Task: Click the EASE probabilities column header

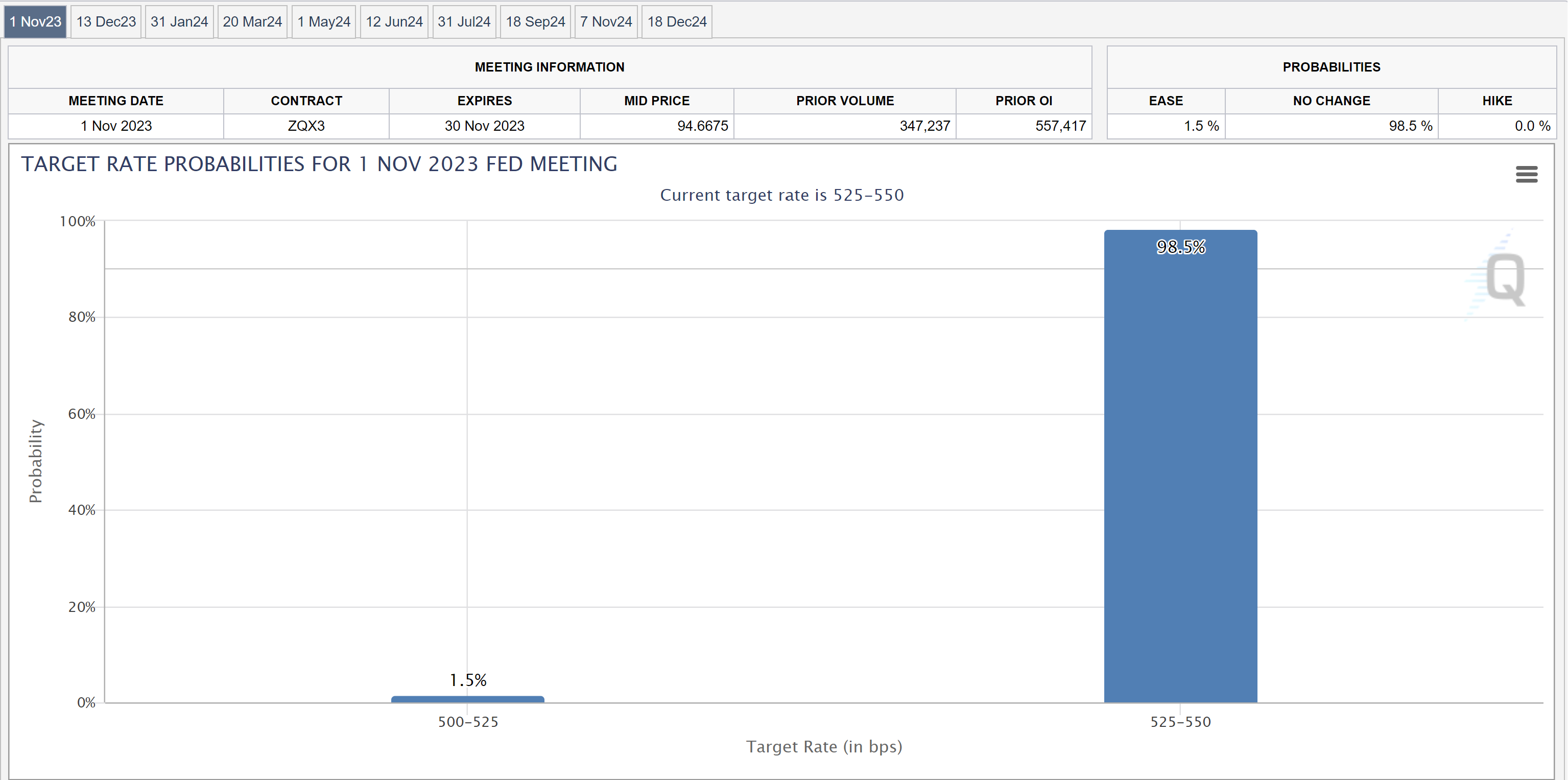Action: pos(1165,101)
